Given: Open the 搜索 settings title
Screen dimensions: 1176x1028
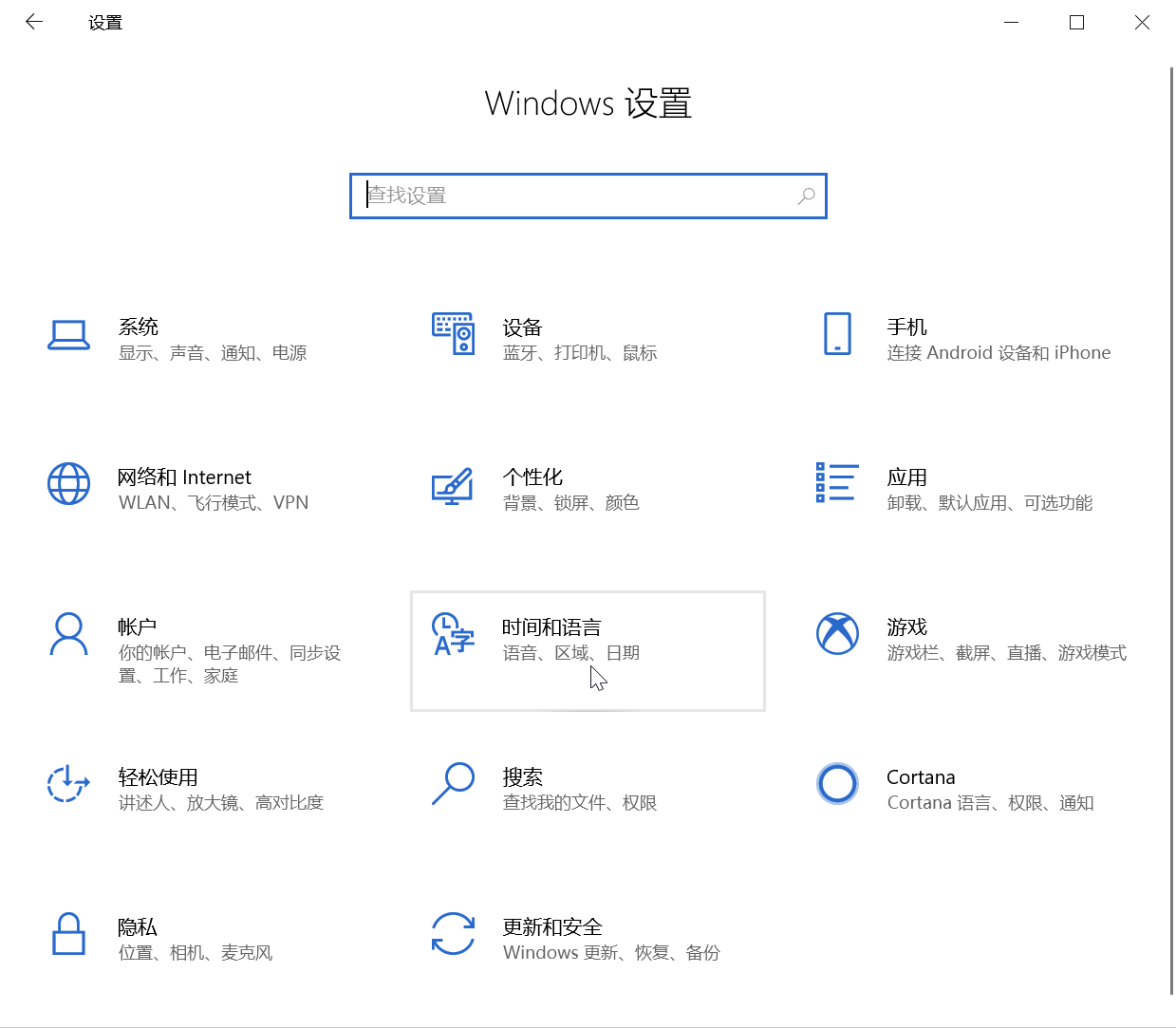Looking at the screenshot, I should [522, 776].
